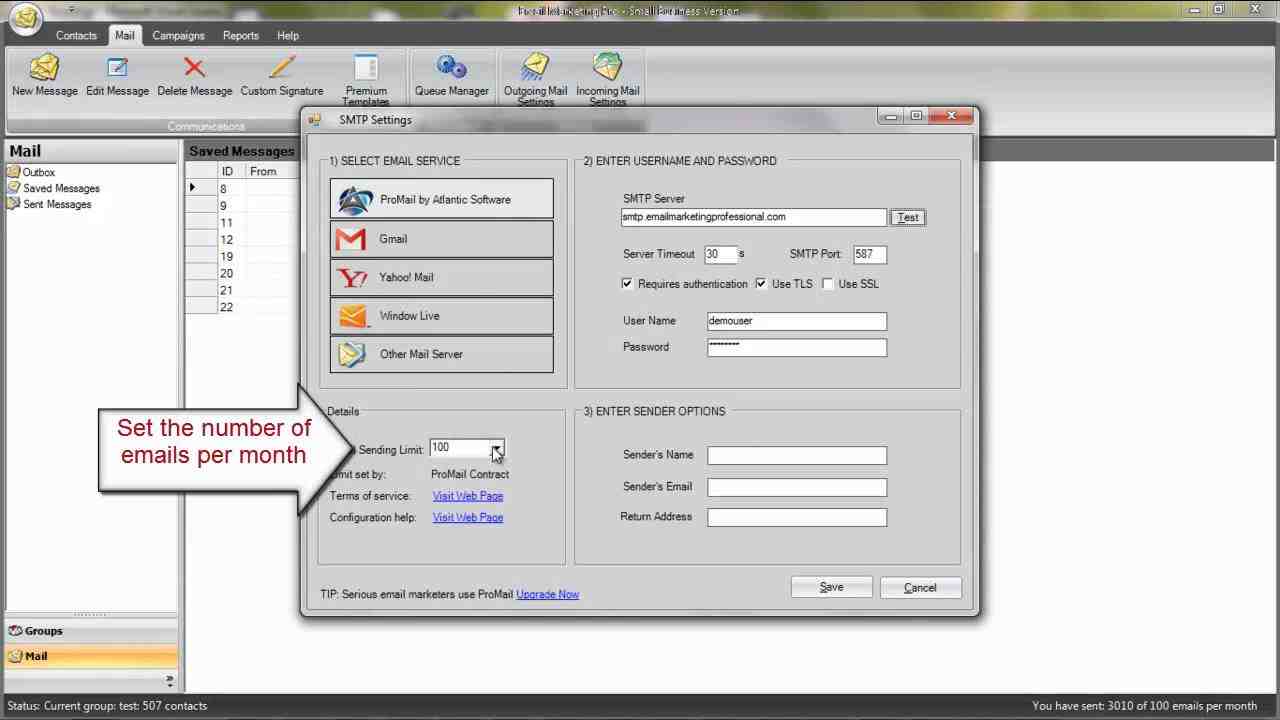Click the application orb logo button
Screen dimensions: 1280x720
click(25, 19)
